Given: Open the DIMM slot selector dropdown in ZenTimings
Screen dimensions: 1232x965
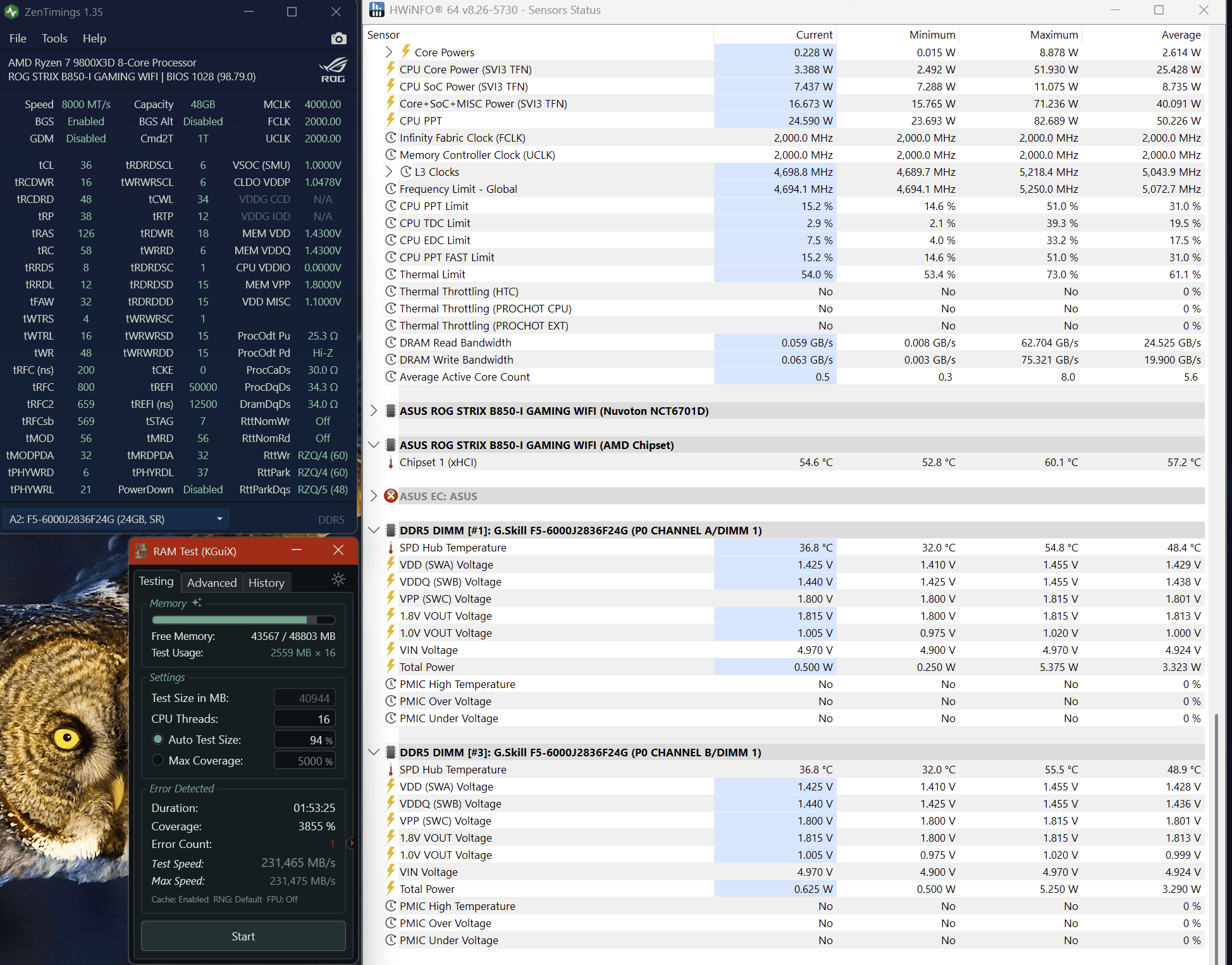Looking at the screenshot, I should pos(116,519).
